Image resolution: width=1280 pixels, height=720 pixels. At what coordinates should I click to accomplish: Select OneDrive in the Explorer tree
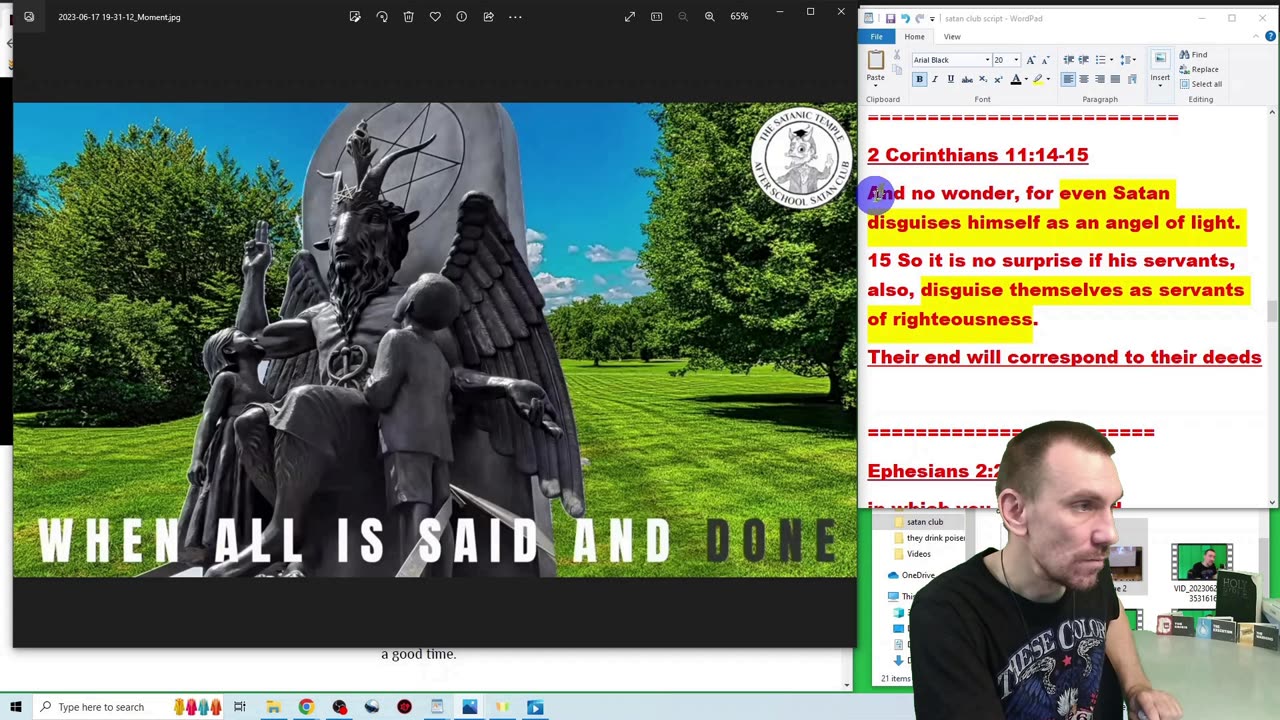coord(916,575)
